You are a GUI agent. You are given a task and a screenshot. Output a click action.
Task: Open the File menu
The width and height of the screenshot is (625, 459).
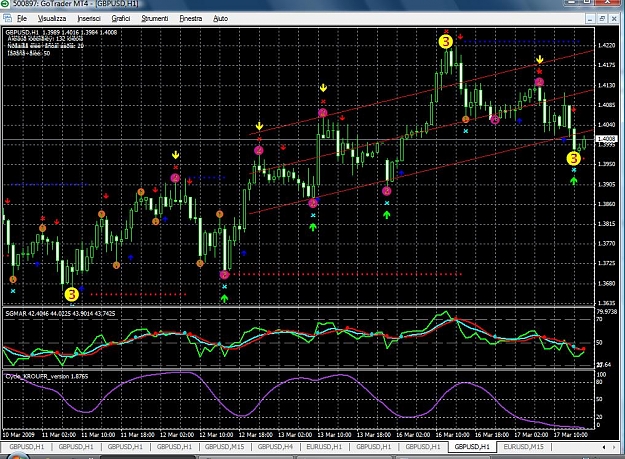pyautogui.click(x=22, y=18)
